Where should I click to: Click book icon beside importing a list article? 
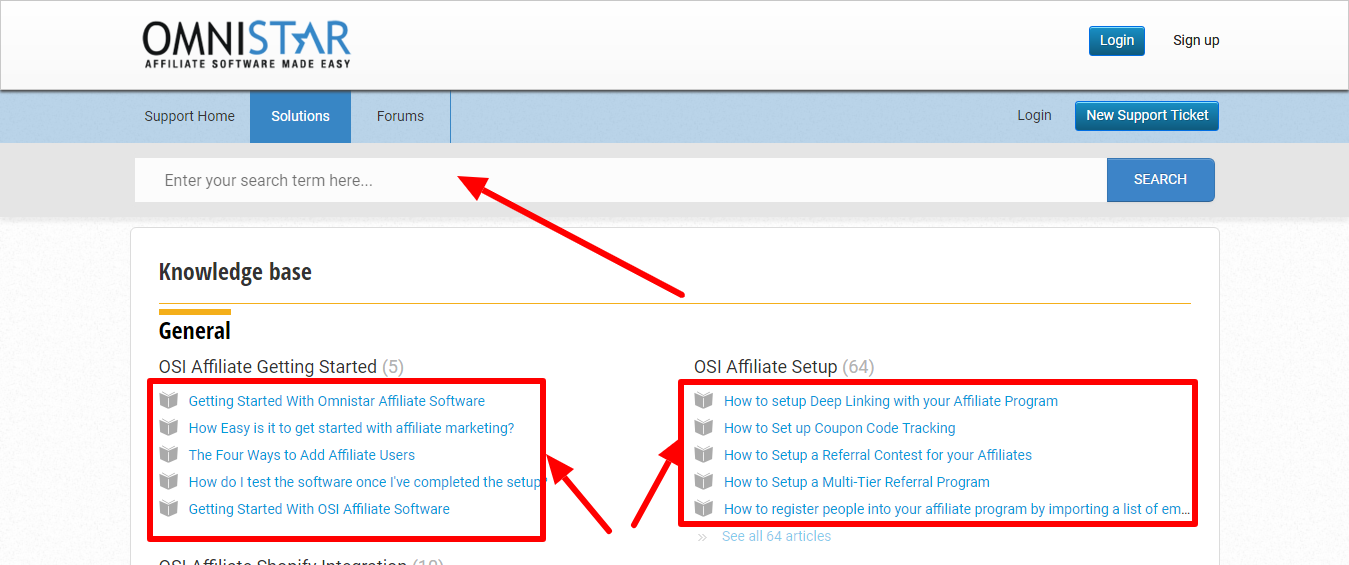(x=704, y=508)
